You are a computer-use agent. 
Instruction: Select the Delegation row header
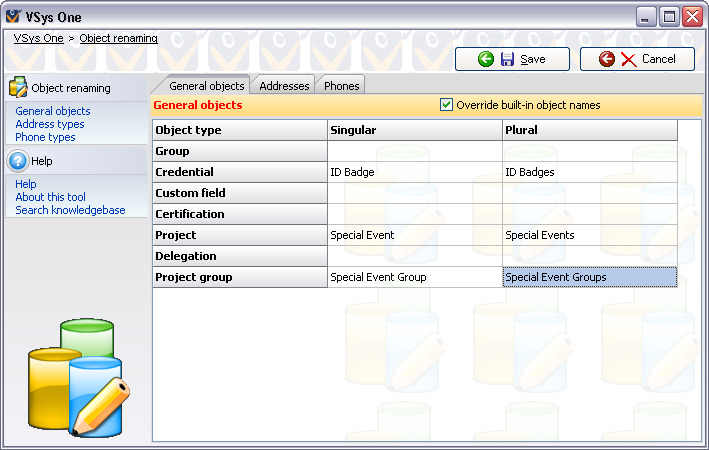[240, 256]
